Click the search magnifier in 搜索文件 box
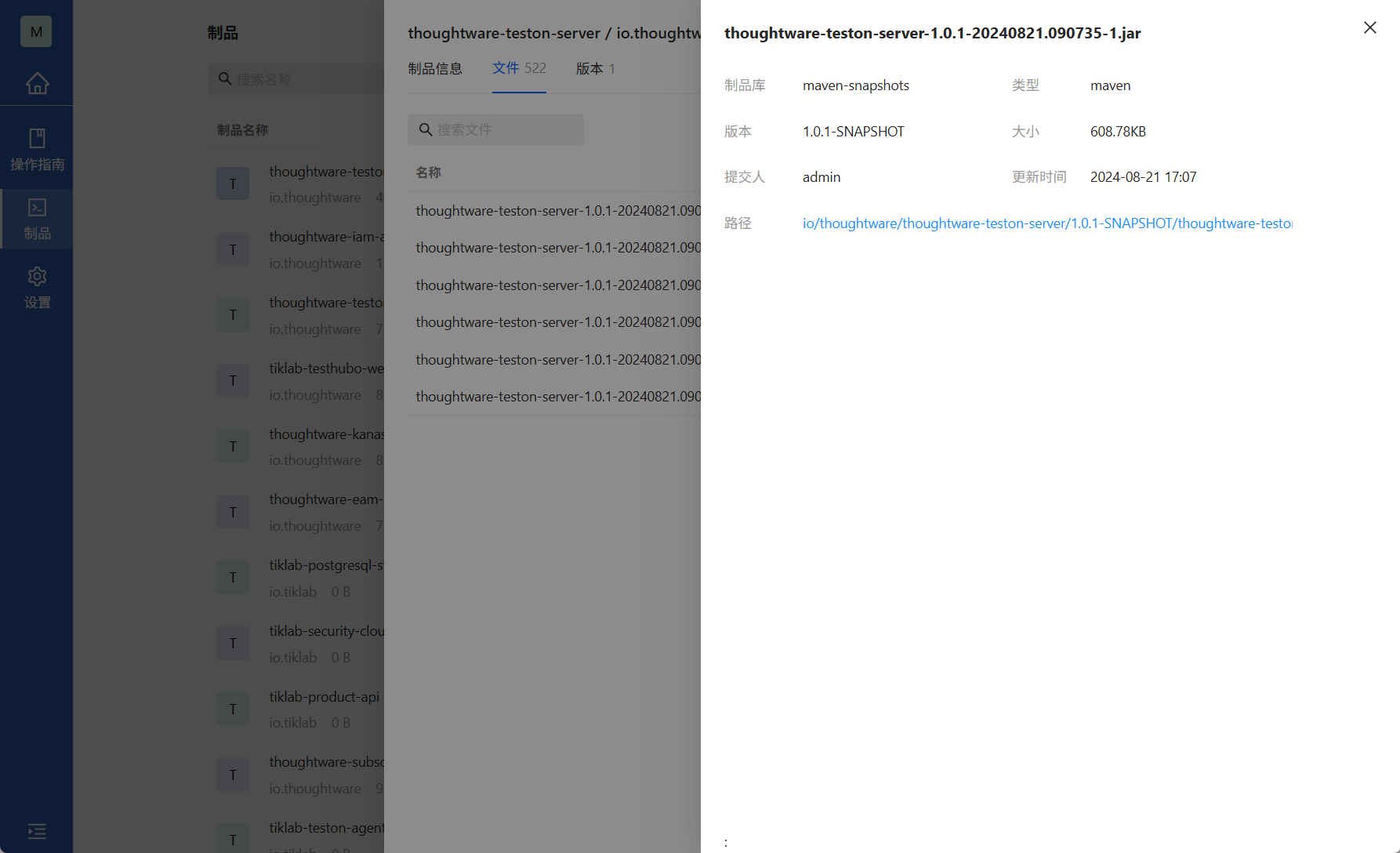 pyautogui.click(x=426, y=129)
